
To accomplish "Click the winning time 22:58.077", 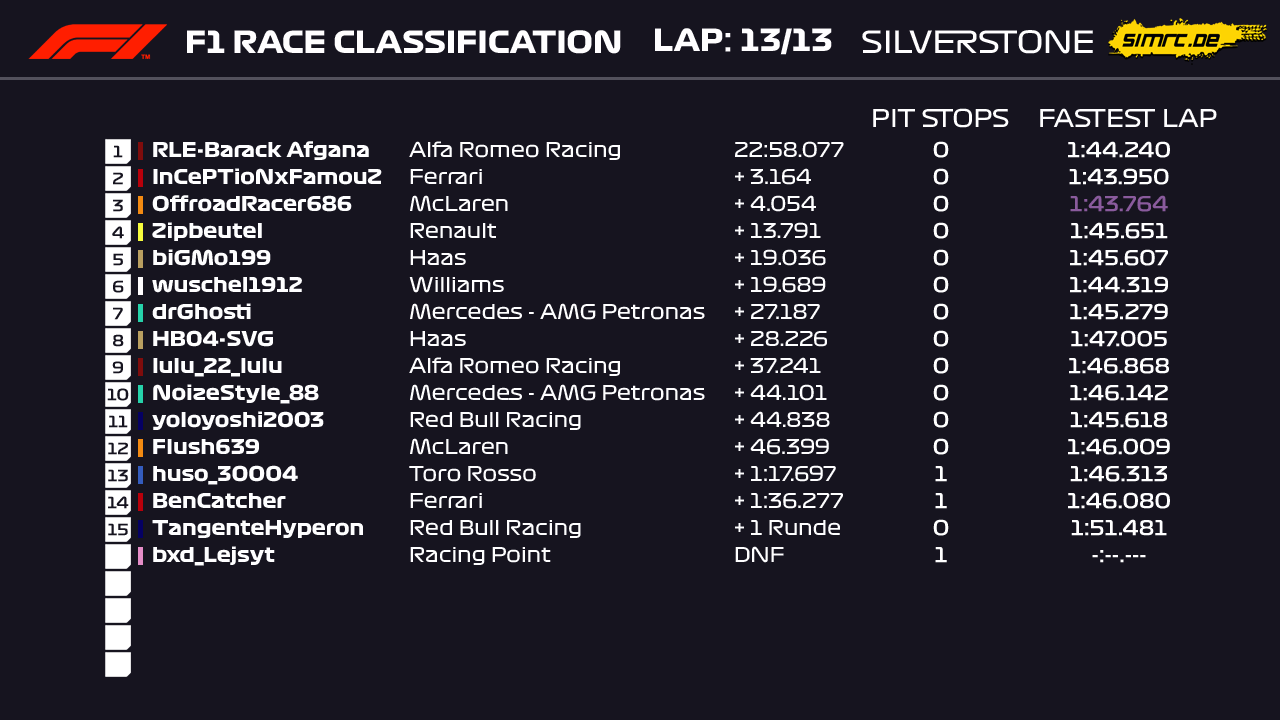I will [789, 151].
